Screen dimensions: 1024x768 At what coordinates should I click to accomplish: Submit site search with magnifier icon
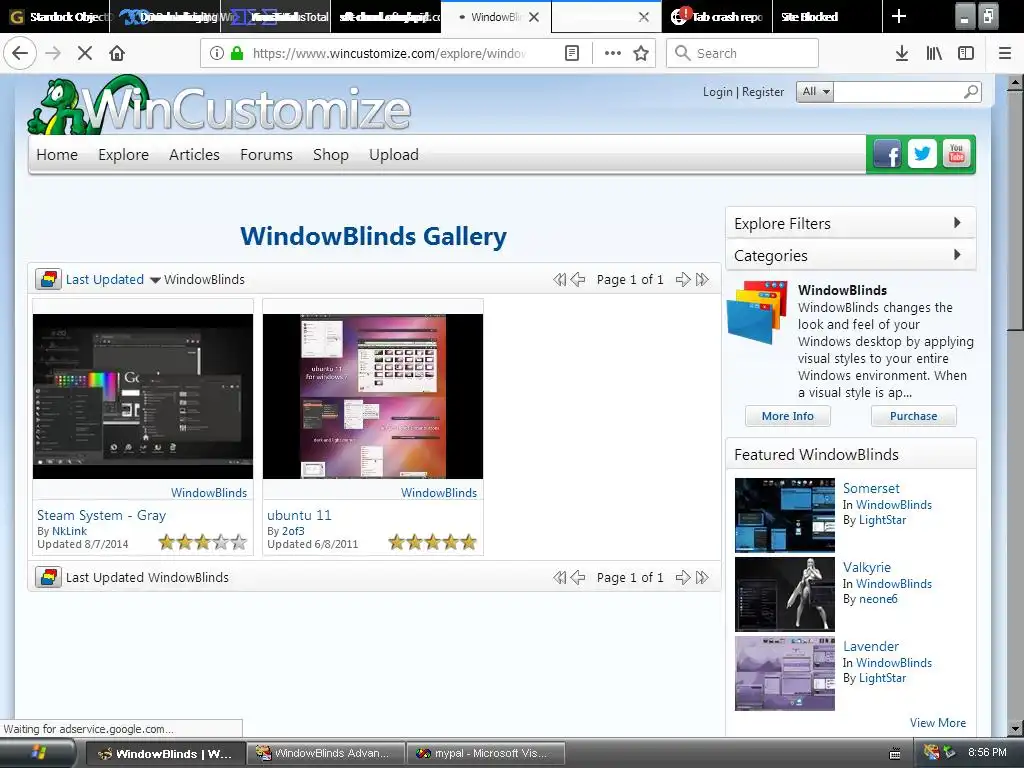tap(970, 91)
